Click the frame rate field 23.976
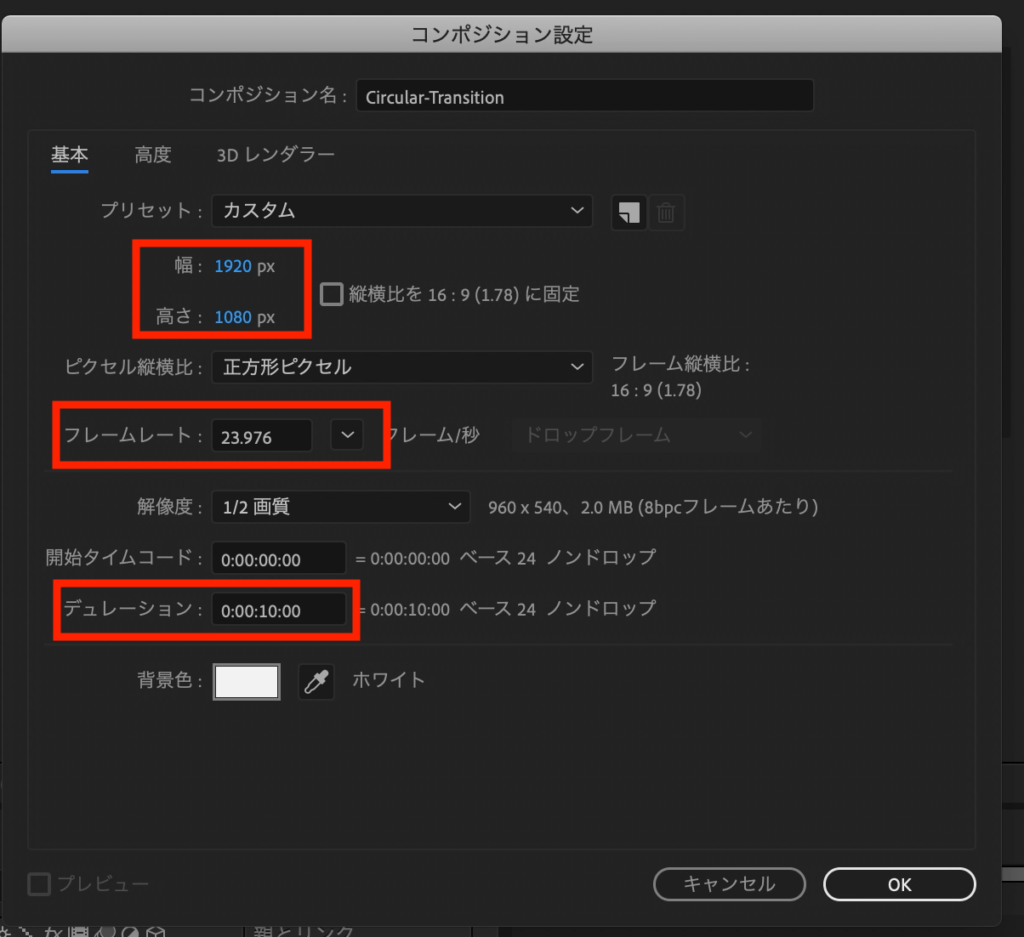The width and height of the screenshot is (1024, 937). tap(261, 436)
